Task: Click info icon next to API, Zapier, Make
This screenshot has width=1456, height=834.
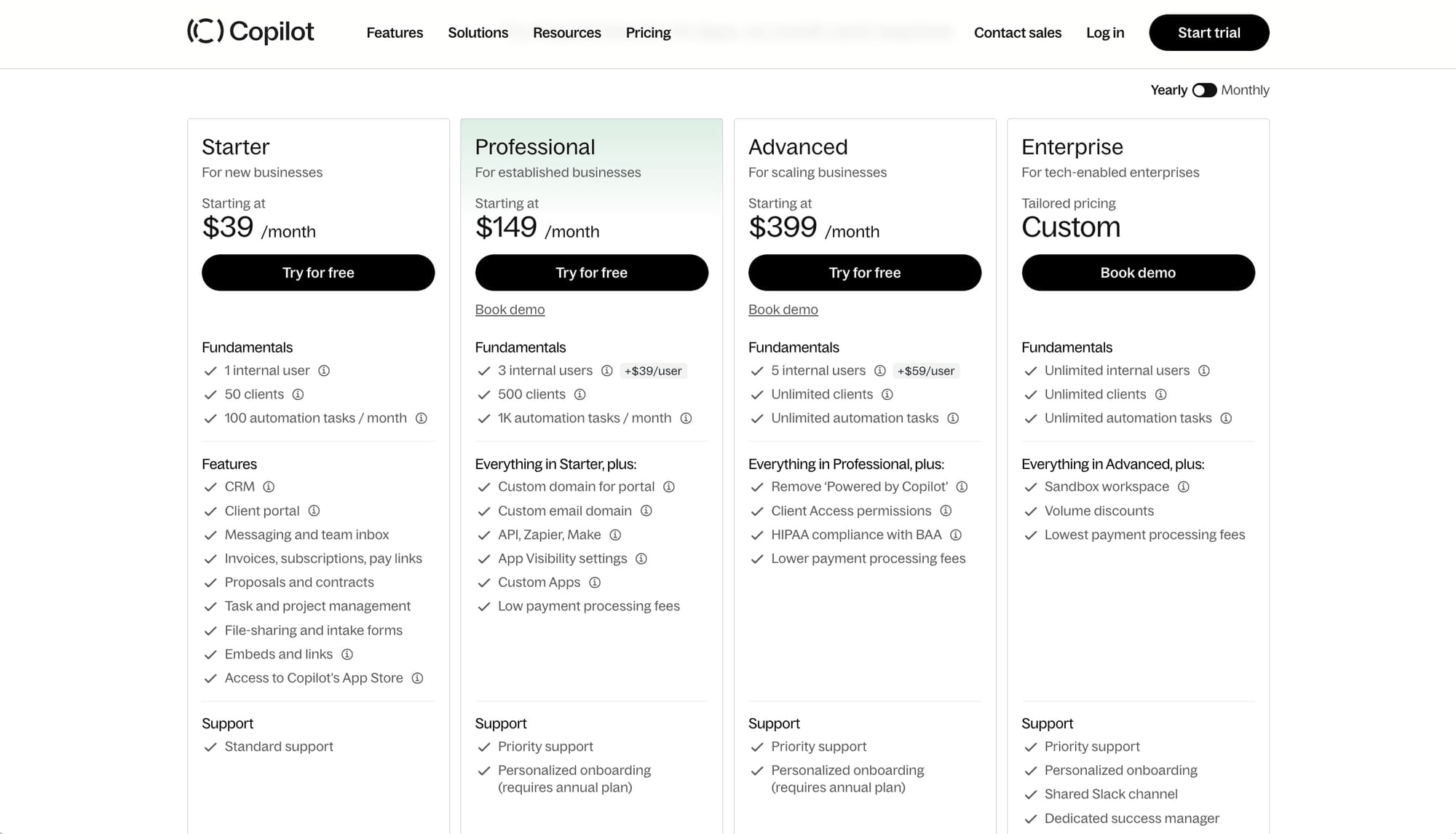Action: click(x=615, y=535)
